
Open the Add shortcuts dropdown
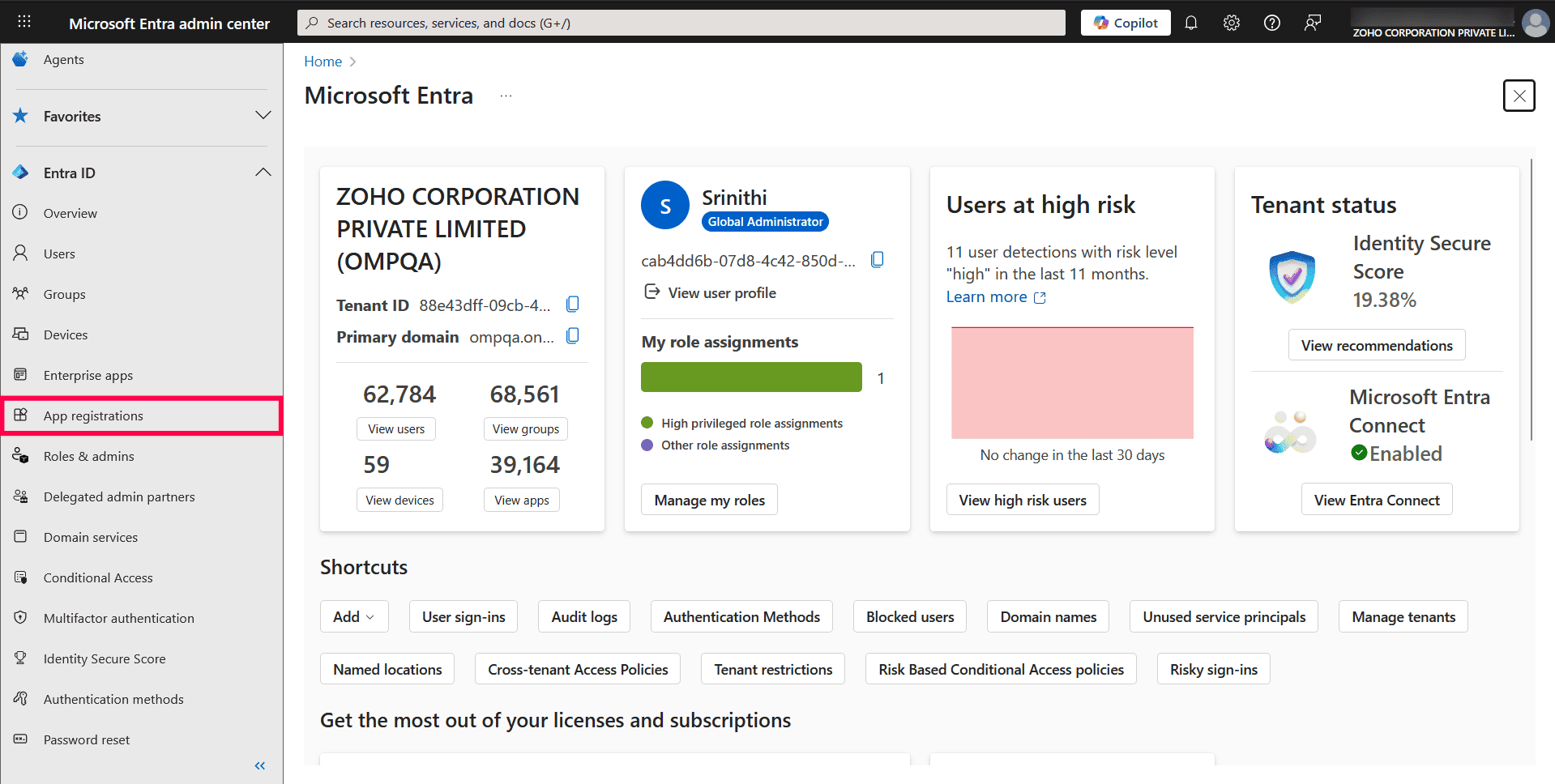[x=353, y=616]
